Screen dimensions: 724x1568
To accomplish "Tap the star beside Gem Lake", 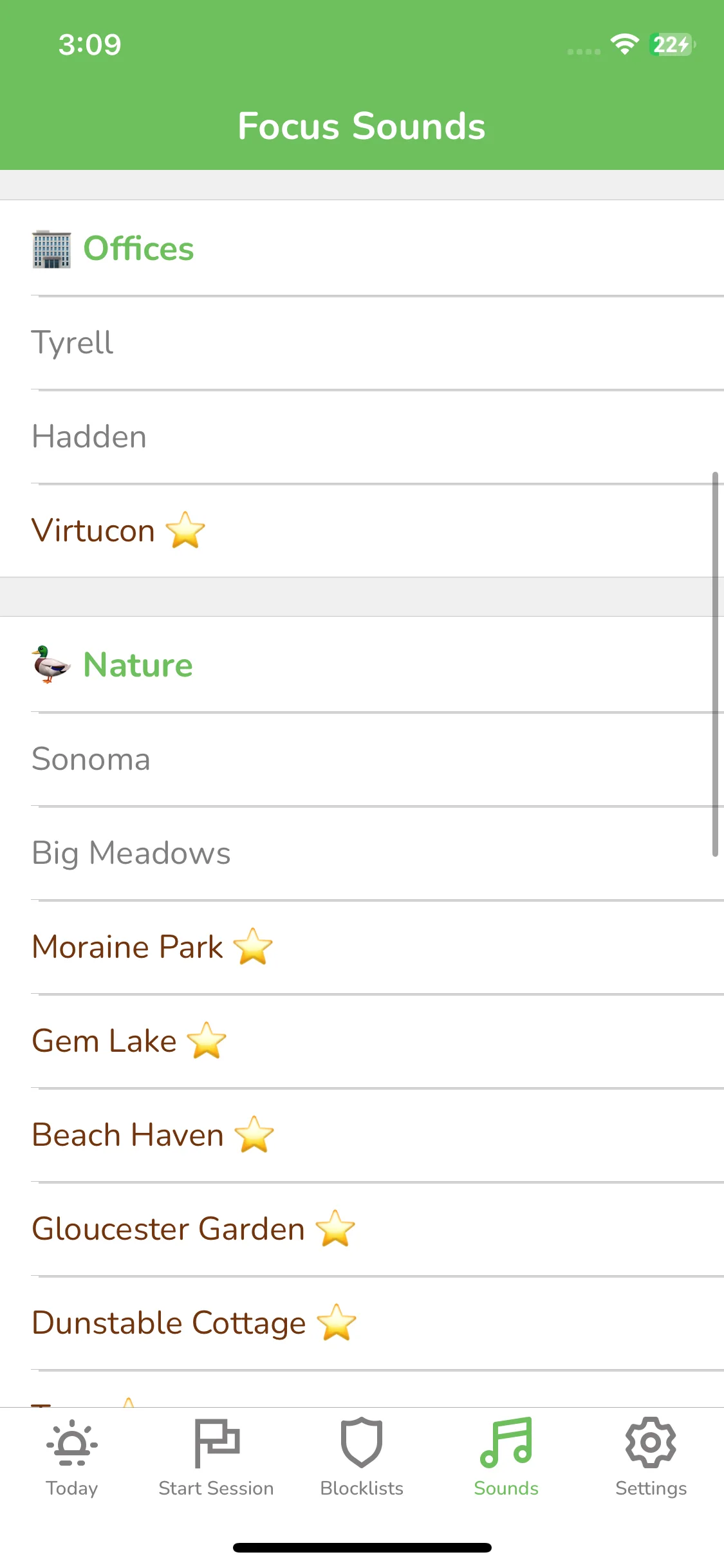I will (207, 1040).
